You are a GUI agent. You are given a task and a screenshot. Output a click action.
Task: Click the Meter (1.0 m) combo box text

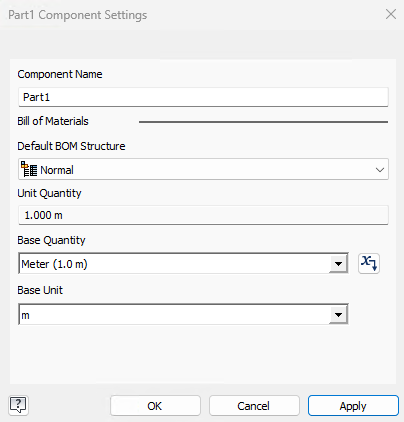(x=54, y=264)
